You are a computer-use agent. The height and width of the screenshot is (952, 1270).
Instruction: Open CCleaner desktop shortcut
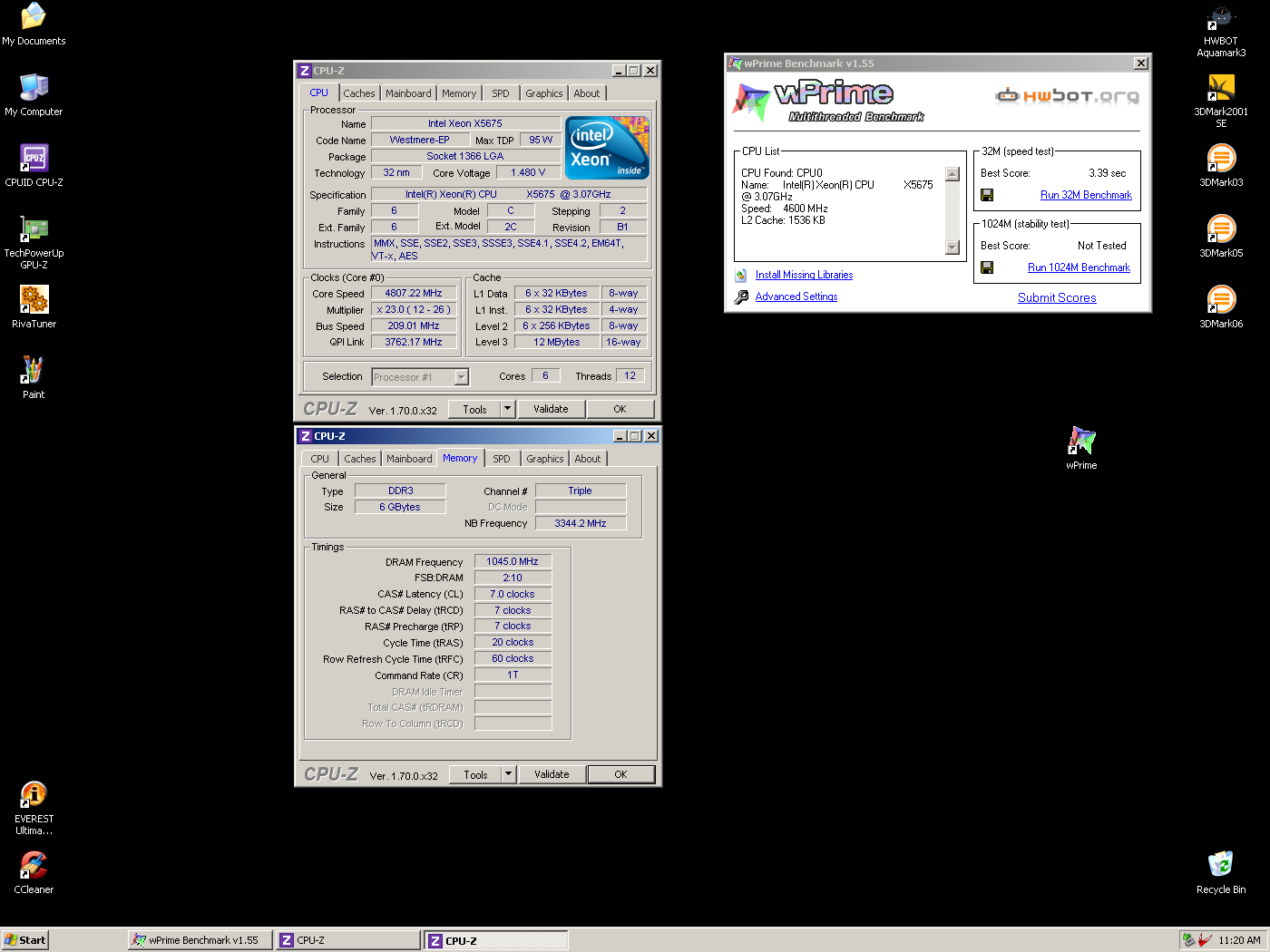(x=34, y=873)
